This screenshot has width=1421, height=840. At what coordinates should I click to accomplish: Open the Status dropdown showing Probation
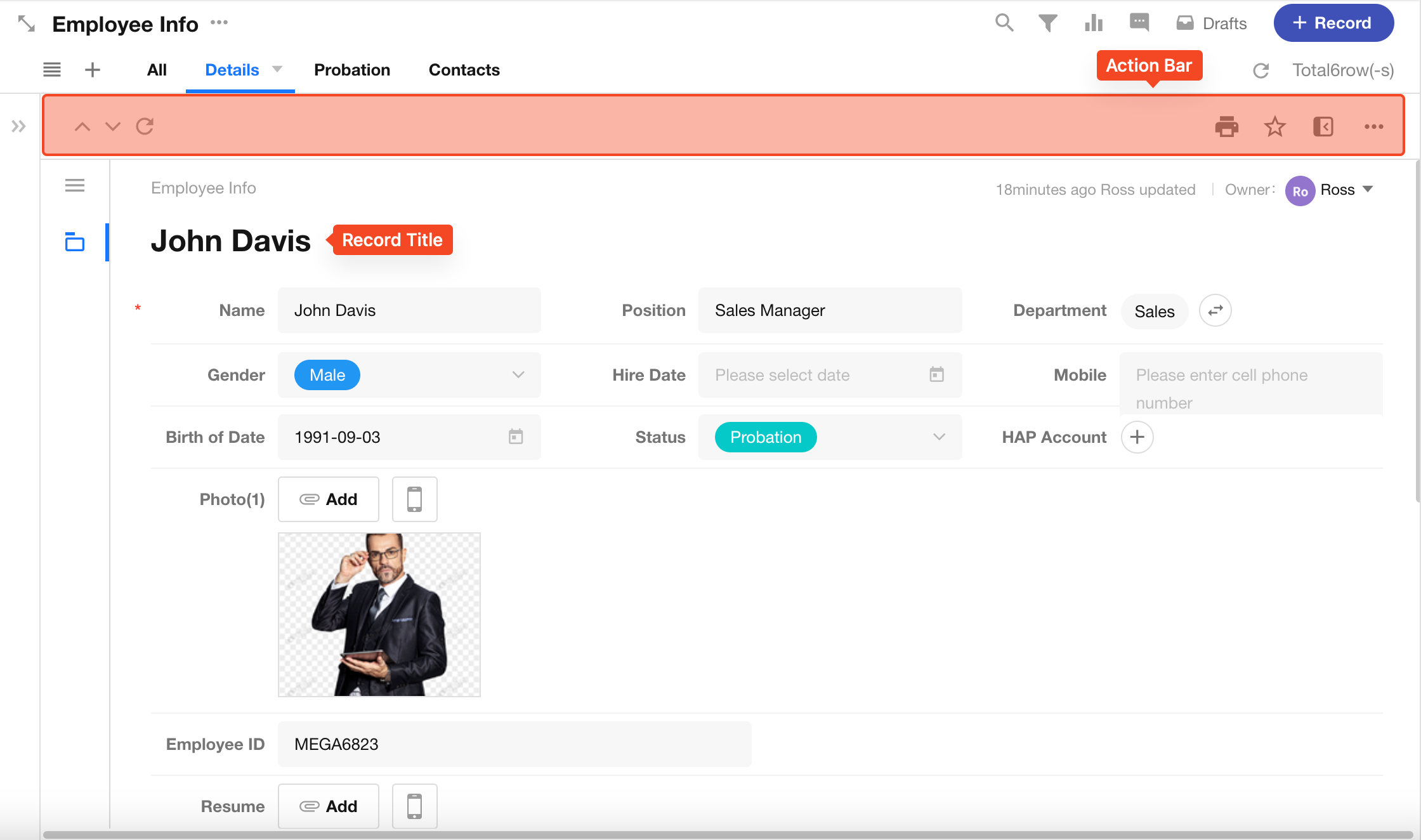939,437
